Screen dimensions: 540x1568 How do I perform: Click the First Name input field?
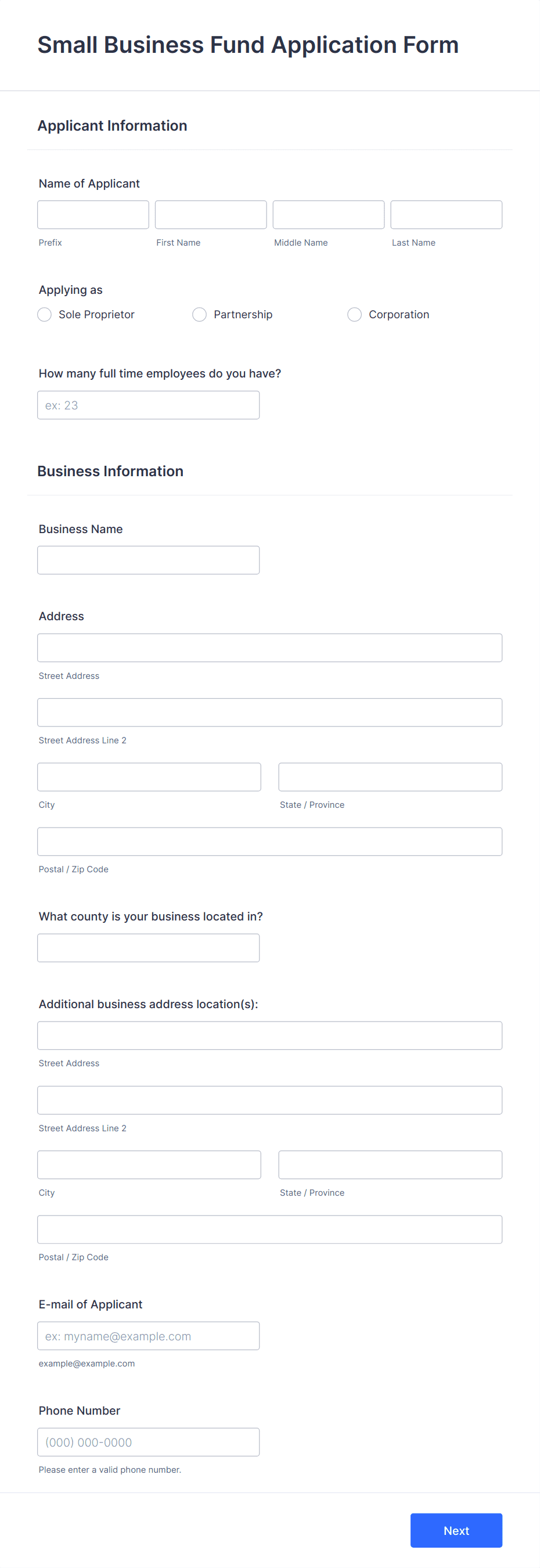click(210, 214)
